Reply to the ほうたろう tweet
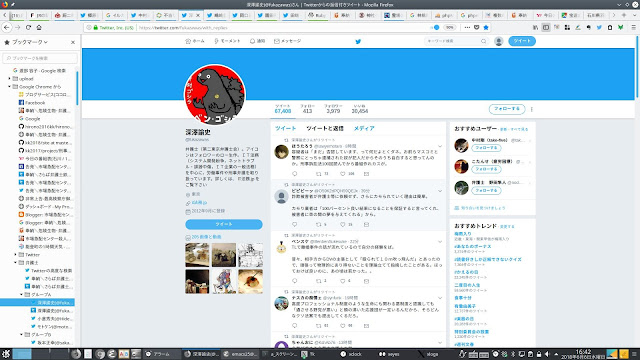The height and width of the screenshot is (360, 640). [295, 174]
